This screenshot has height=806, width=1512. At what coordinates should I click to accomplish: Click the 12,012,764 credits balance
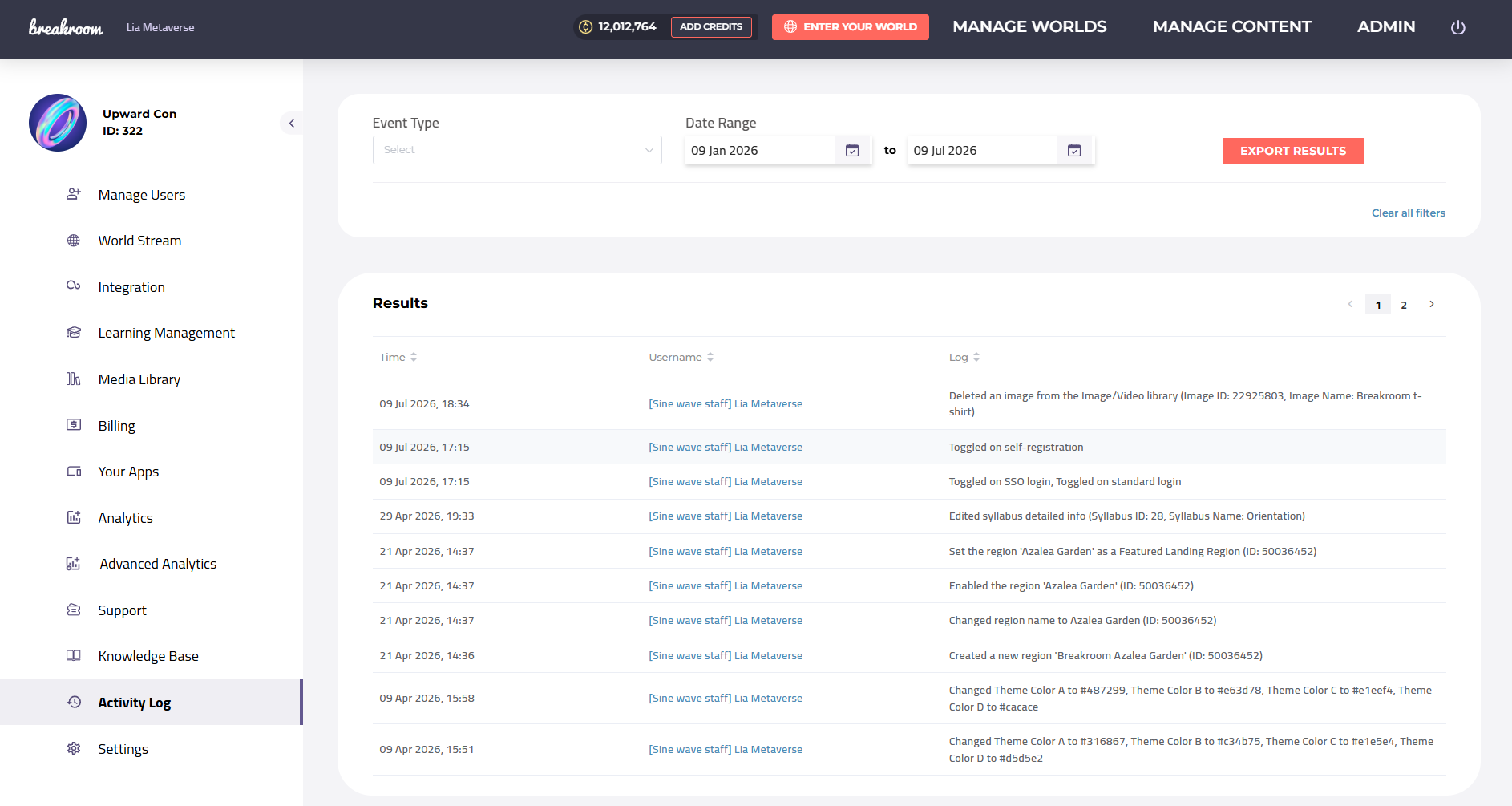[x=627, y=26]
